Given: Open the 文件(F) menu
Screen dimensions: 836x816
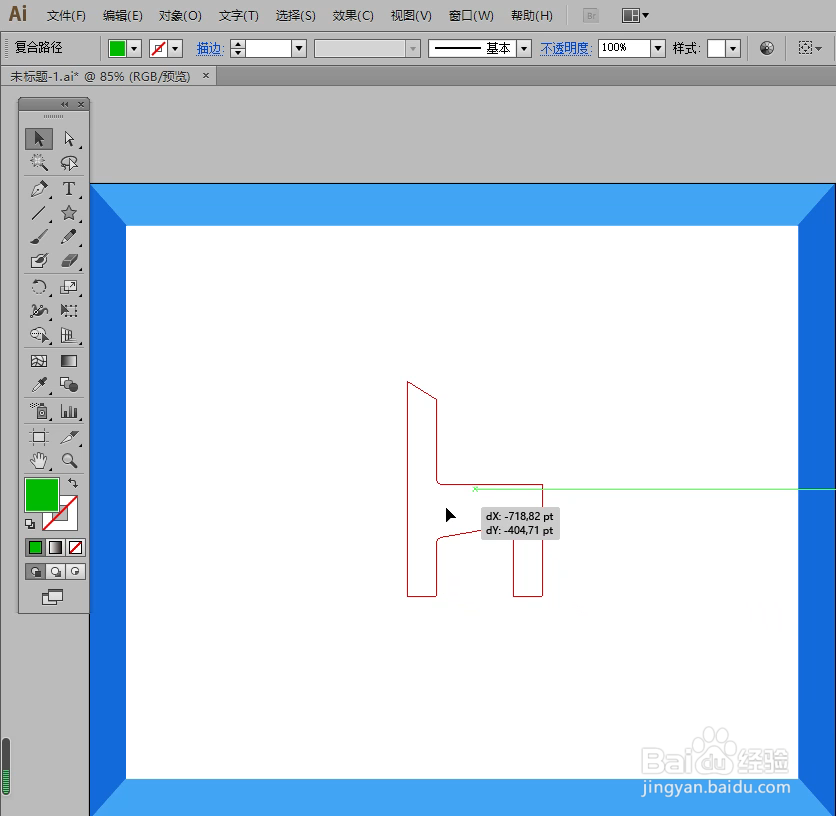Looking at the screenshot, I should point(66,16).
